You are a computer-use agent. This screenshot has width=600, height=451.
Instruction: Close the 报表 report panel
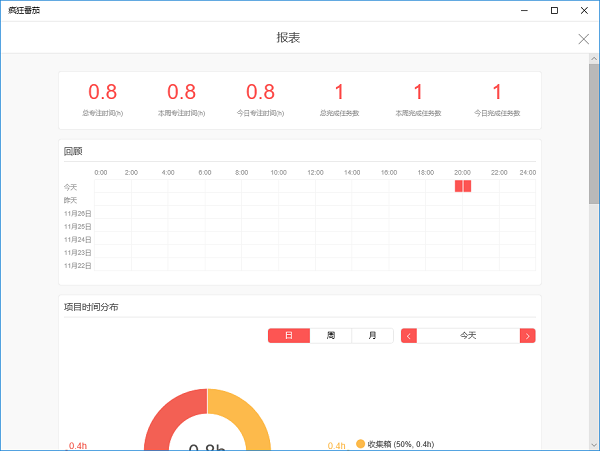pyautogui.click(x=584, y=39)
